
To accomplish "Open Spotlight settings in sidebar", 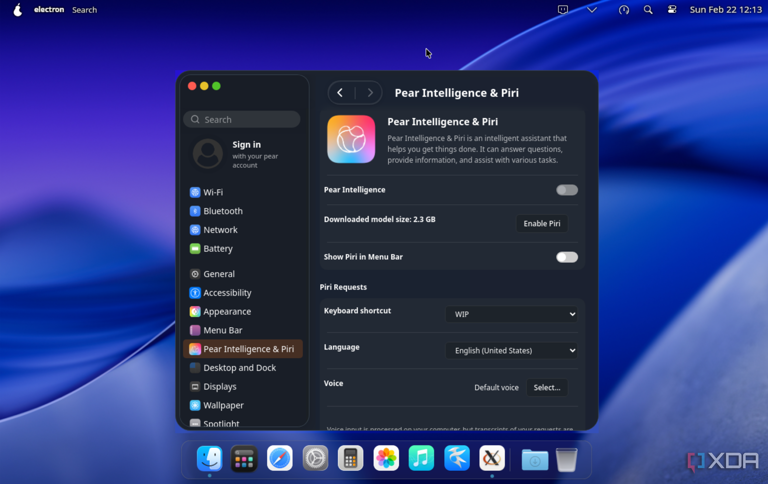I will pos(243,423).
